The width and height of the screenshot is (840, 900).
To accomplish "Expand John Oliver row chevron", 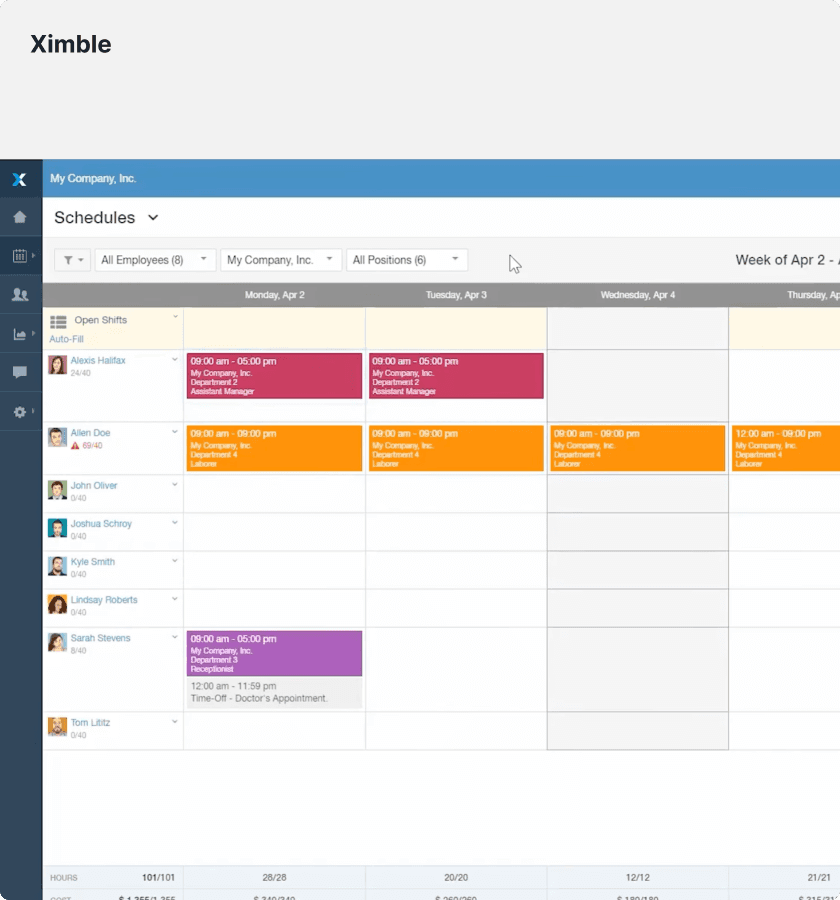I will click(x=175, y=484).
